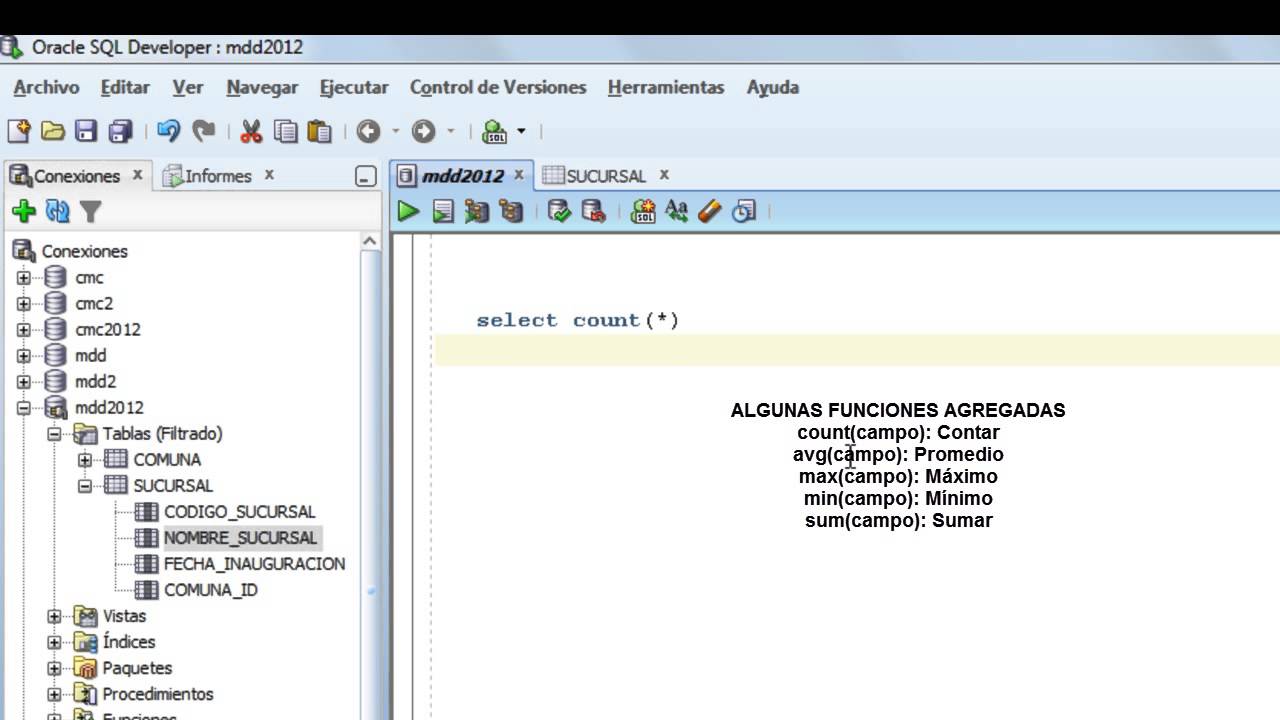Screen dimensions: 1280x720
Task: Cut selection with the scissors icon
Action: pyautogui.click(x=251, y=131)
